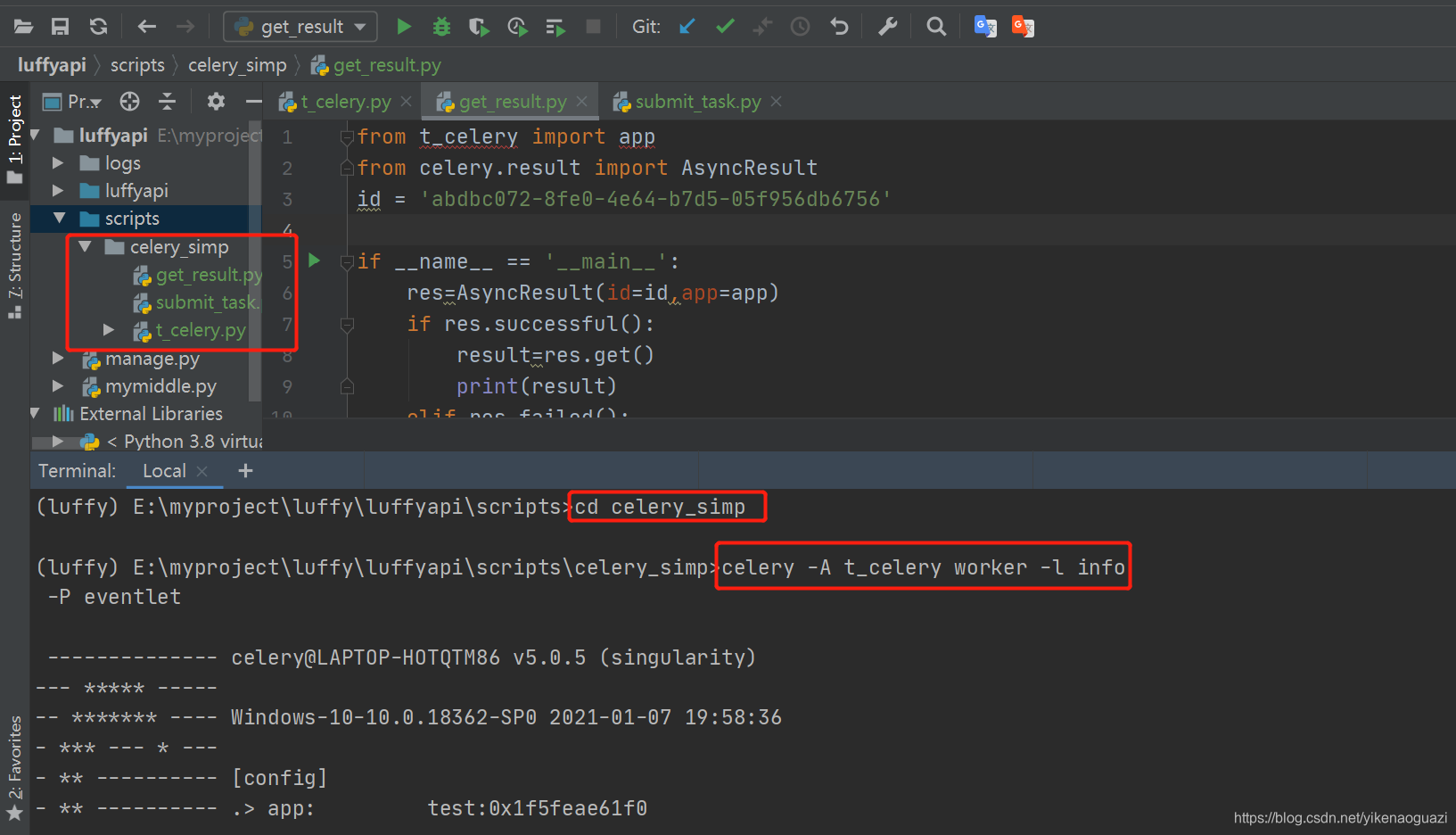Click the id string value in line 3
Viewport: 1456px width, 835px height.
pos(655,199)
